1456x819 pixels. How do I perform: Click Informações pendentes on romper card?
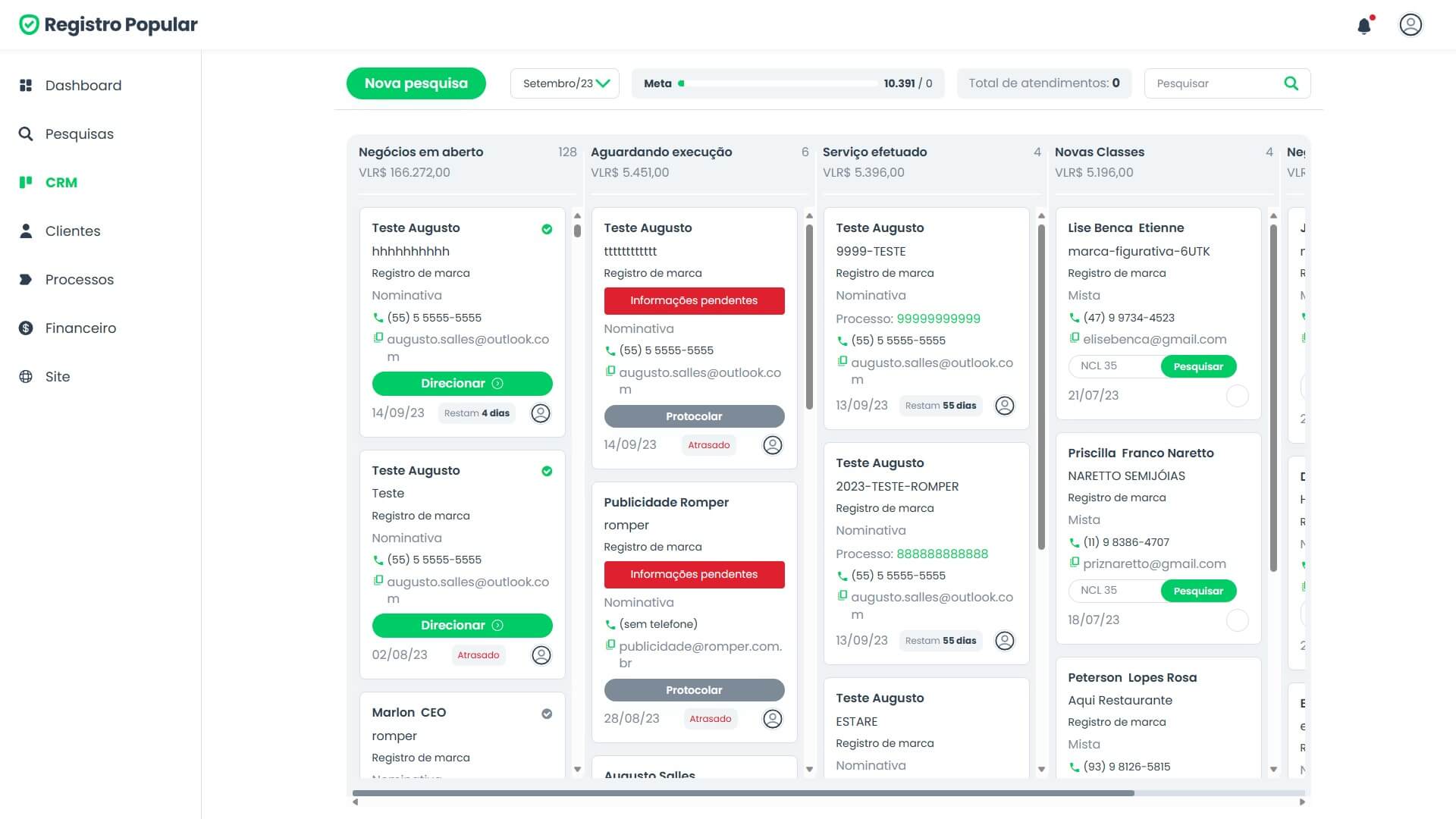click(x=694, y=575)
